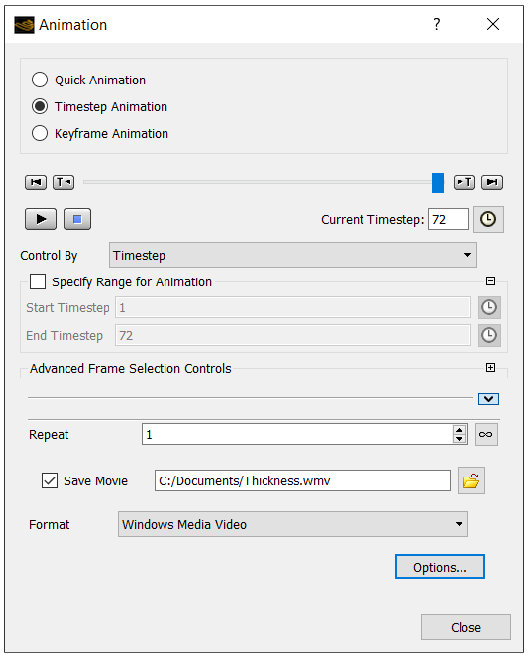Open the movie Options dialog
The image size is (528, 656).
click(440, 567)
